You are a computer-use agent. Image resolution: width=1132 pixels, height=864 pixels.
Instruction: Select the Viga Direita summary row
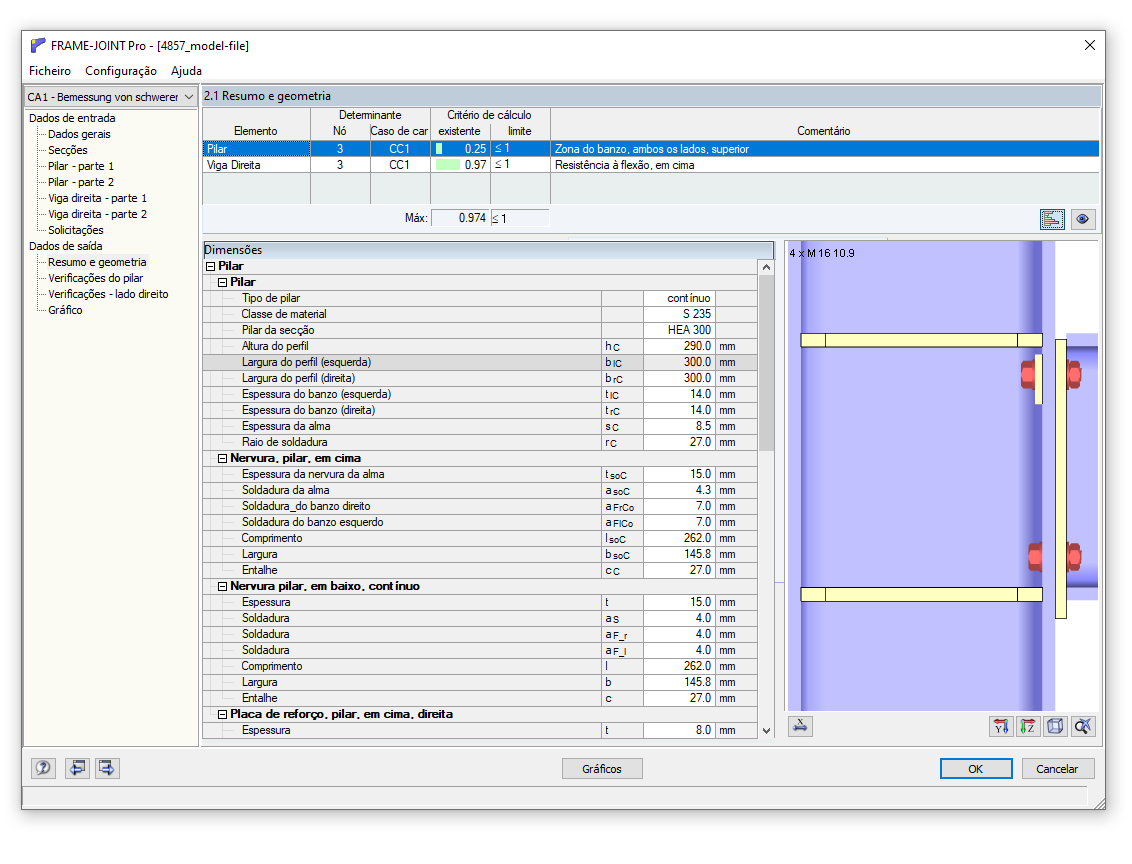(x=651, y=165)
